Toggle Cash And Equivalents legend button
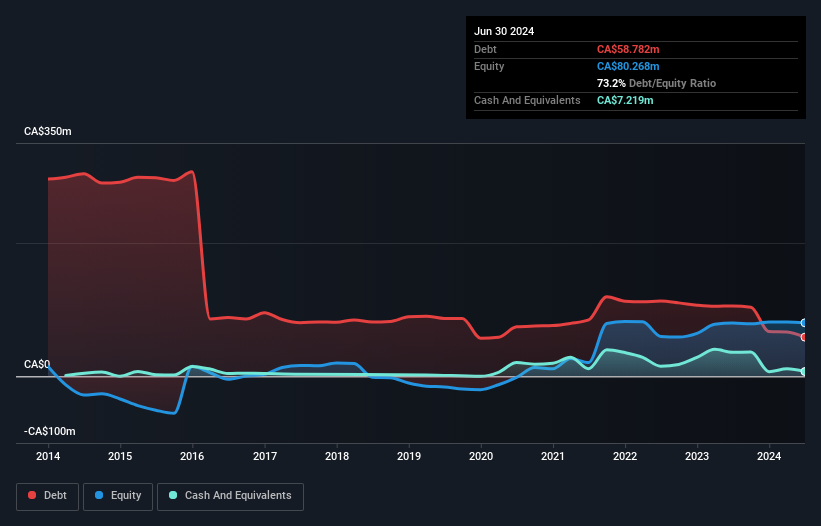This screenshot has height=526, width=821. pyautogui.click(x=230, y=496)
